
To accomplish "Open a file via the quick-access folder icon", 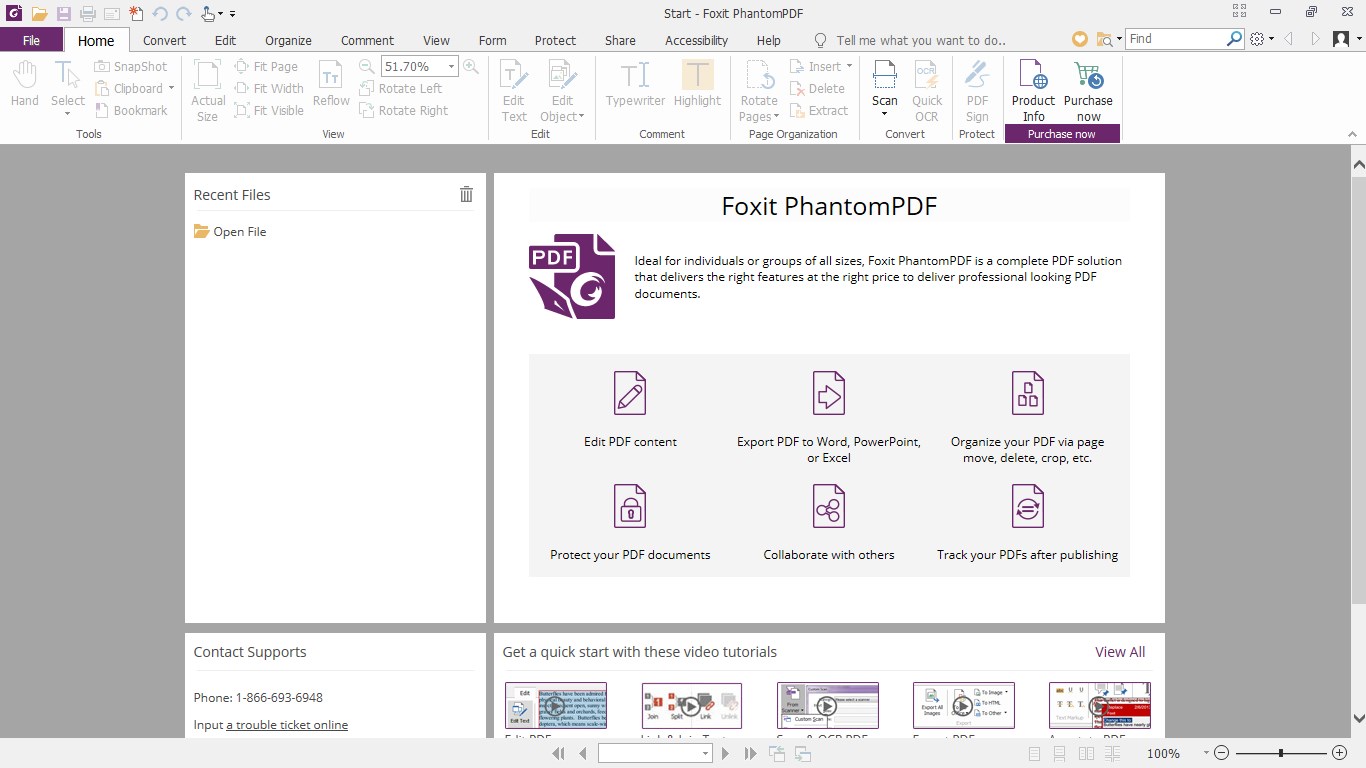I will (x=39, y=14).
